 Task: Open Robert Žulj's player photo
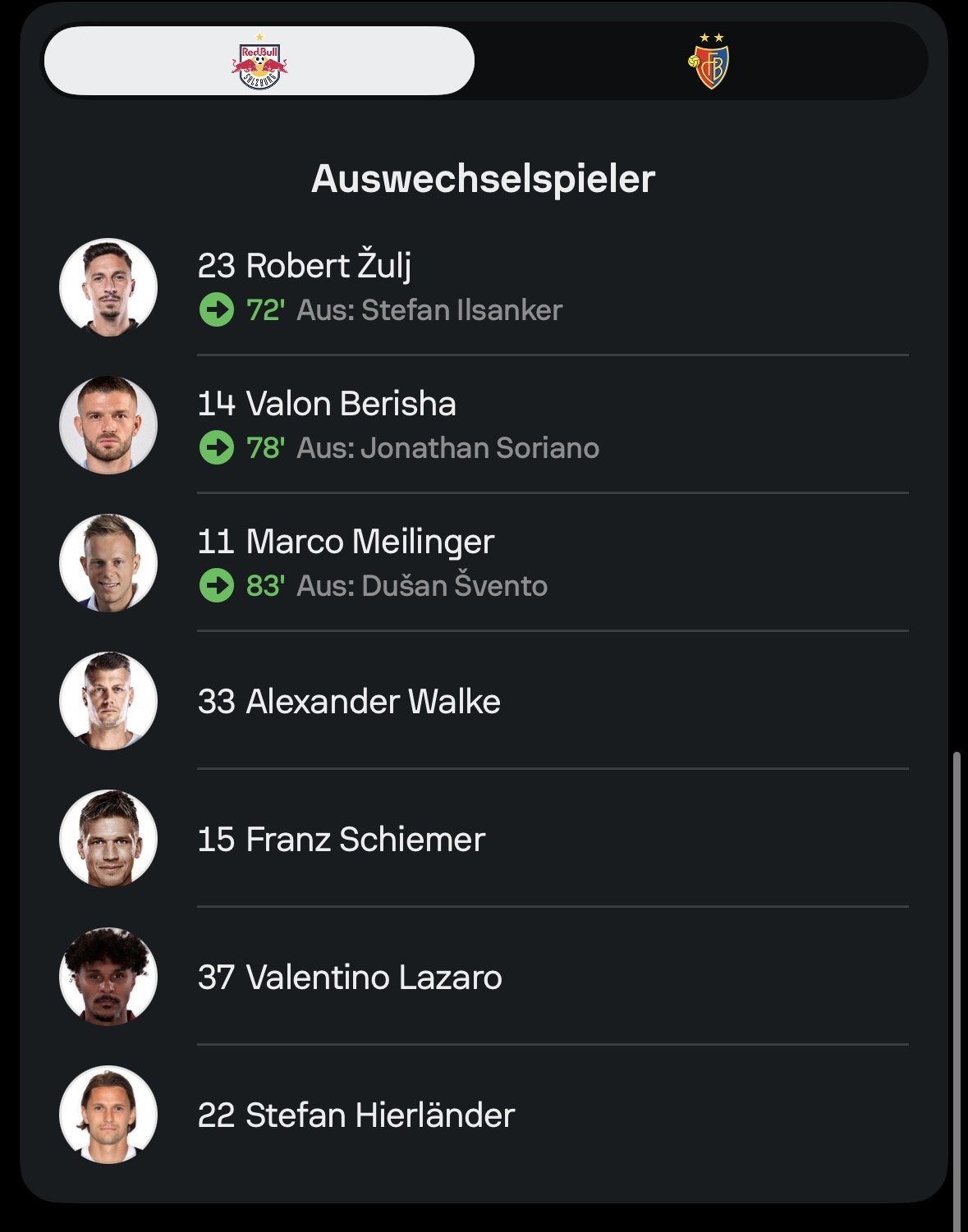click(x=108, y=287)
